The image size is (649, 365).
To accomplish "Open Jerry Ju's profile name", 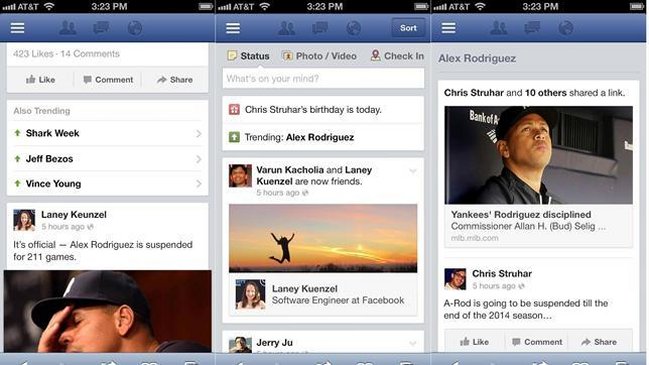I will (274, 343).
